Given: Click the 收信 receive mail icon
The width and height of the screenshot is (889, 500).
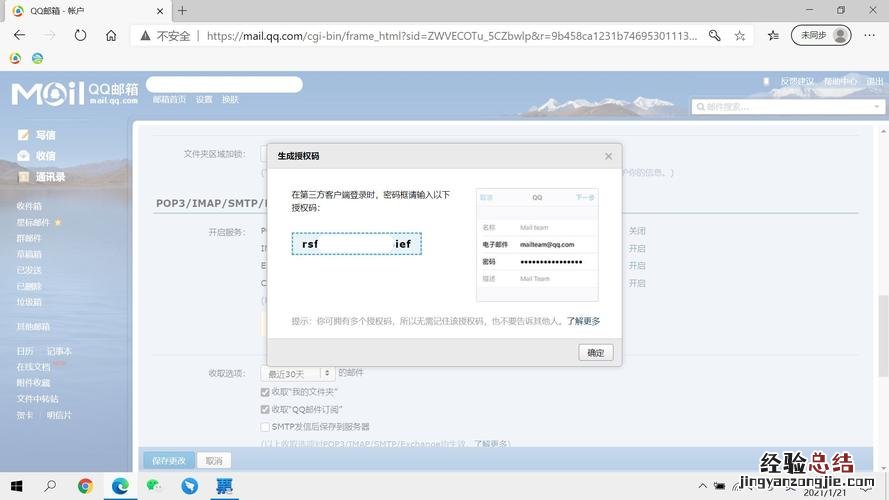Looking at the screenshot, I should [23, 156].
